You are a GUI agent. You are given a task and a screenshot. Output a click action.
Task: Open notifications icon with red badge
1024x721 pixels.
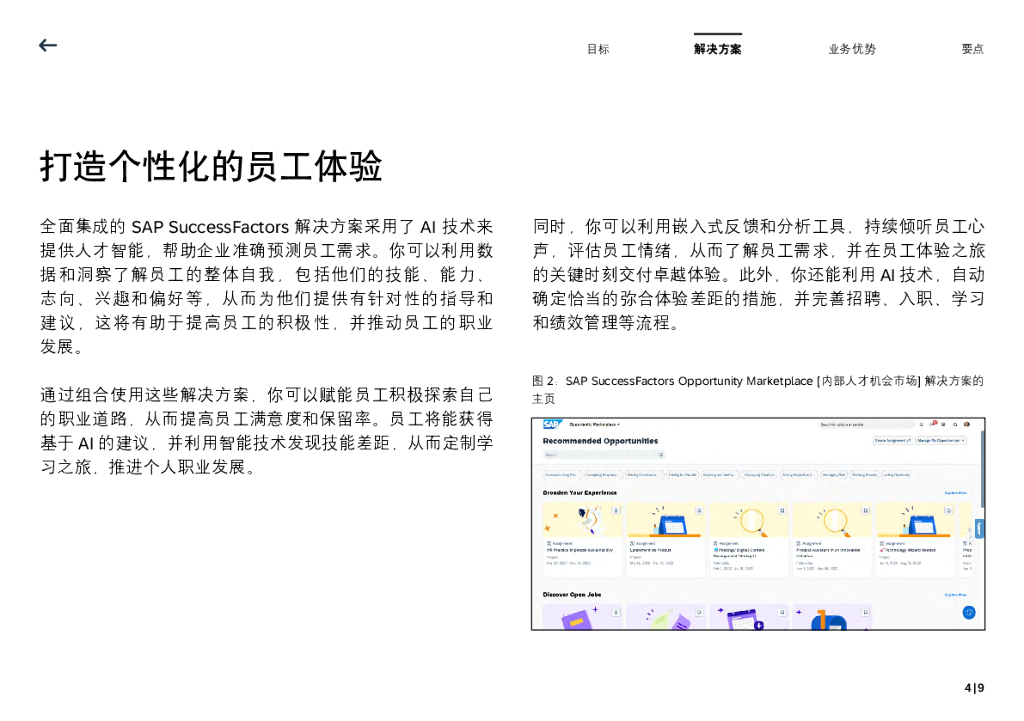(x=933, y=424)
